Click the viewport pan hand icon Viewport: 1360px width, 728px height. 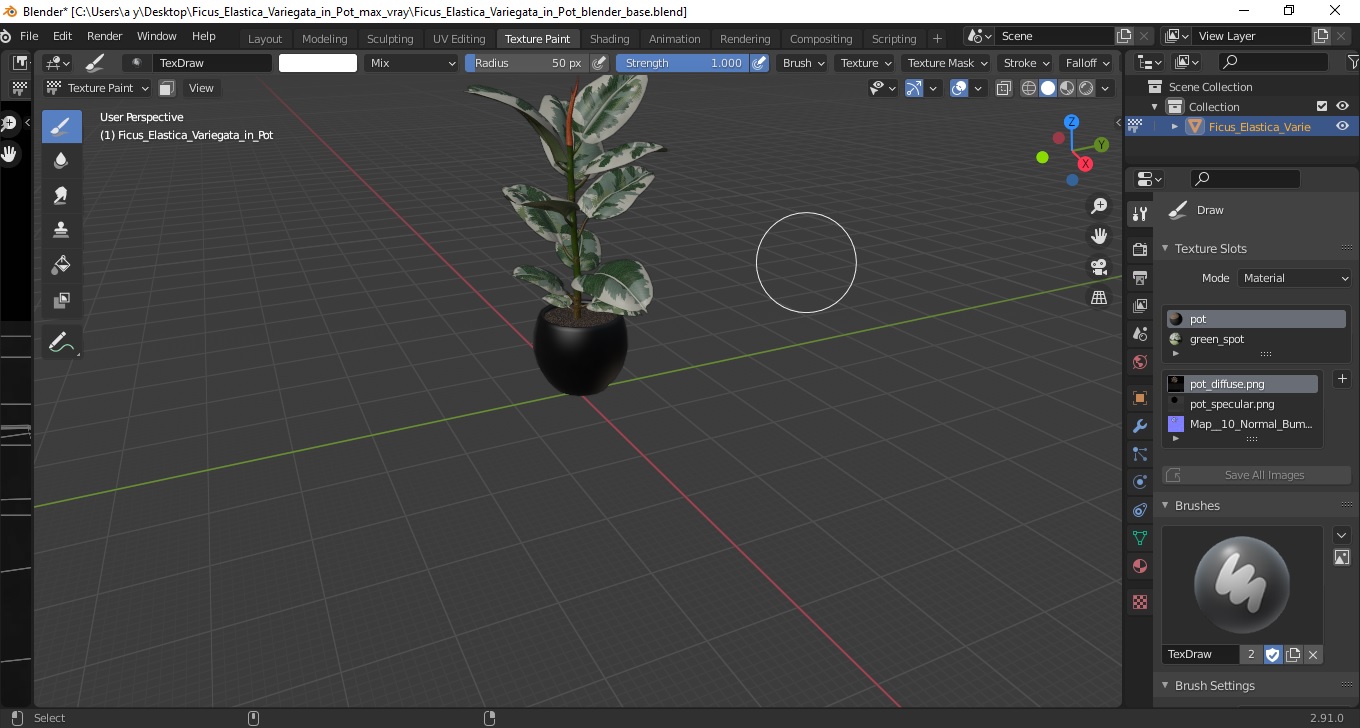point(1099,236)
